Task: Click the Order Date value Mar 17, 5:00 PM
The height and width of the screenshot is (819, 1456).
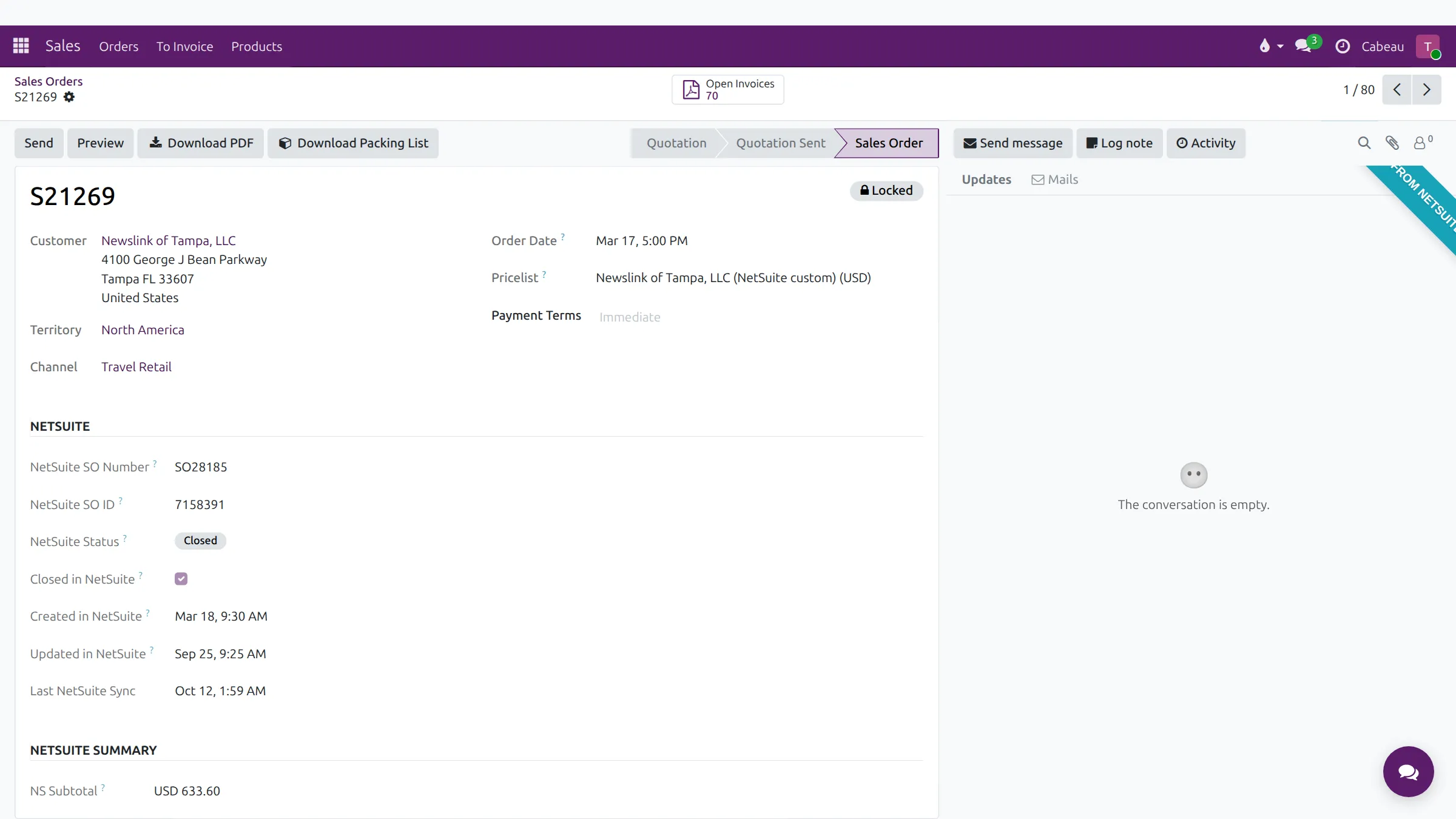Action: [642, 241]
